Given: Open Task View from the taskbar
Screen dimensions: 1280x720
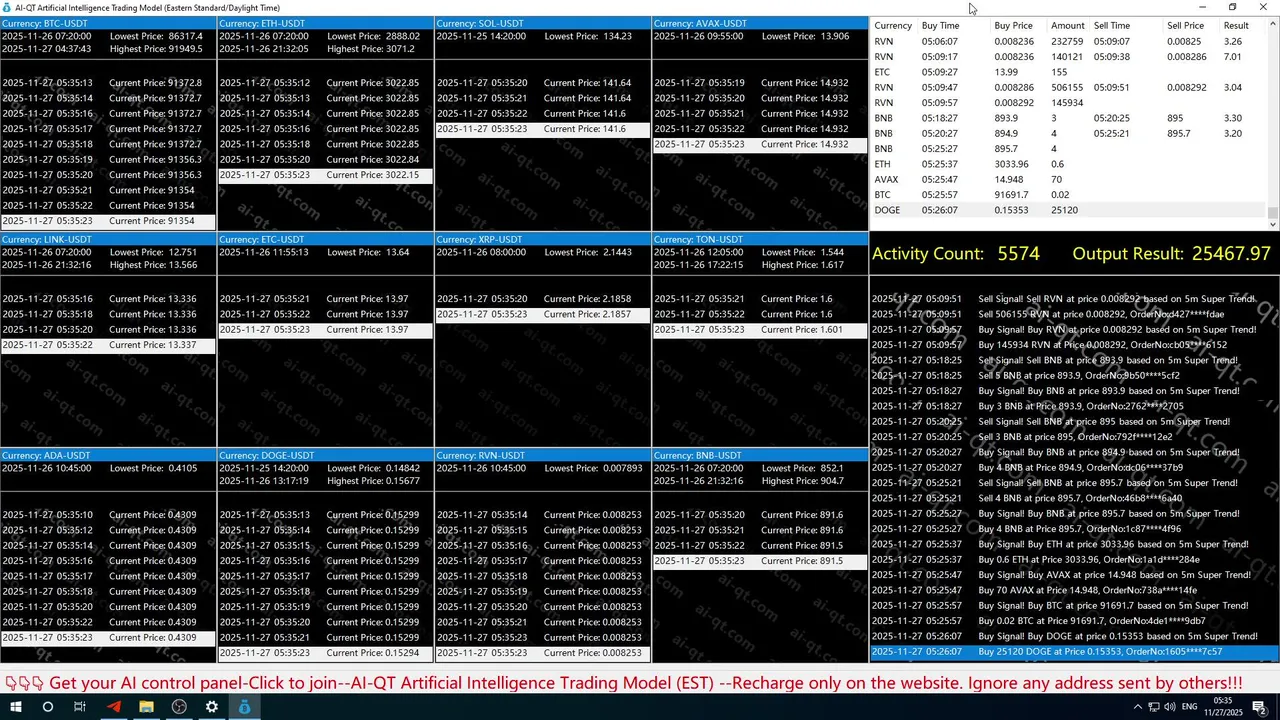Looking at the screenshot, I should 80,706.
